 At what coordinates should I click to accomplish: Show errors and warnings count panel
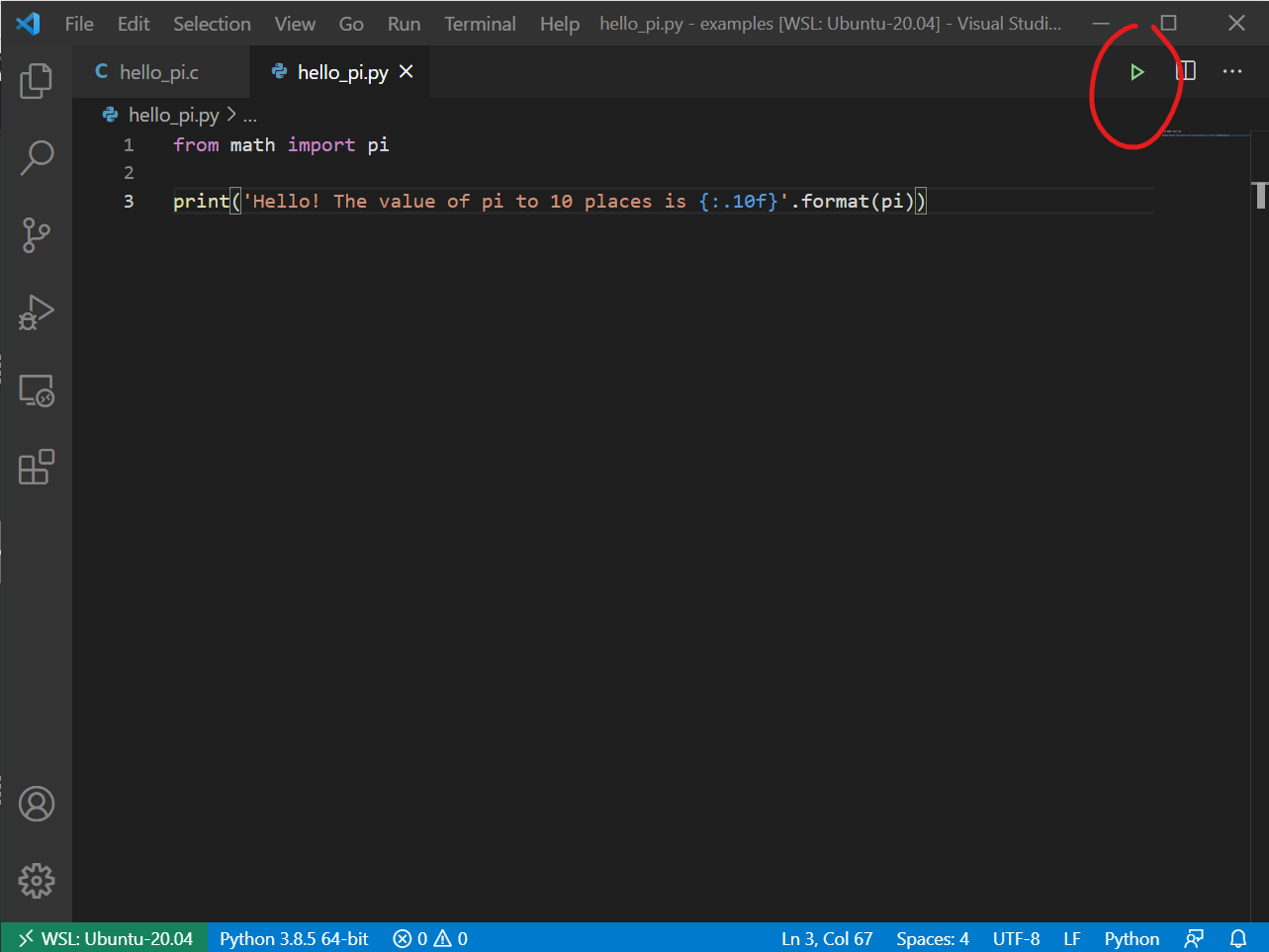(430, 938)
